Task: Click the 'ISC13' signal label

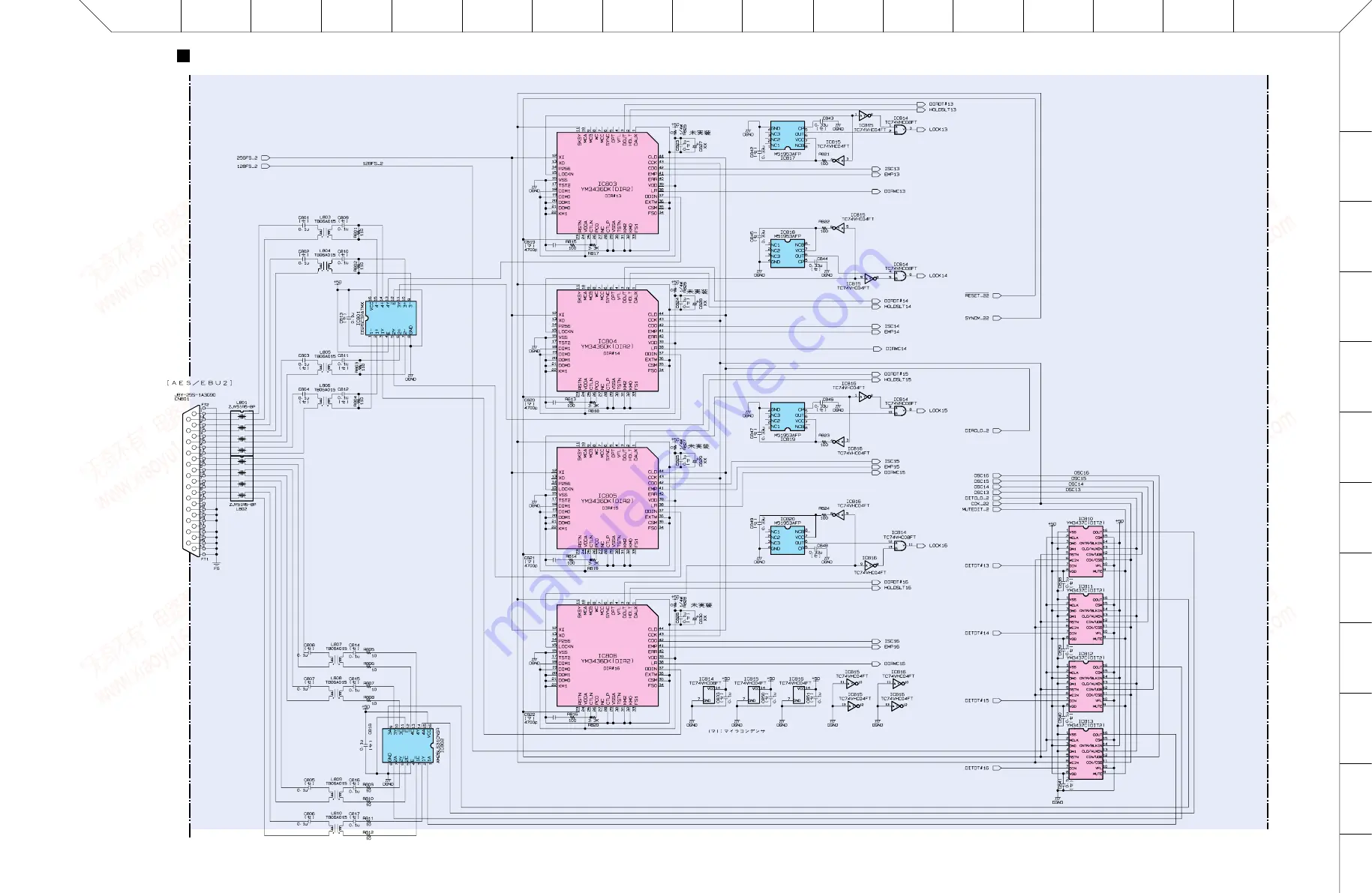Action: click(x=892, y=169)
